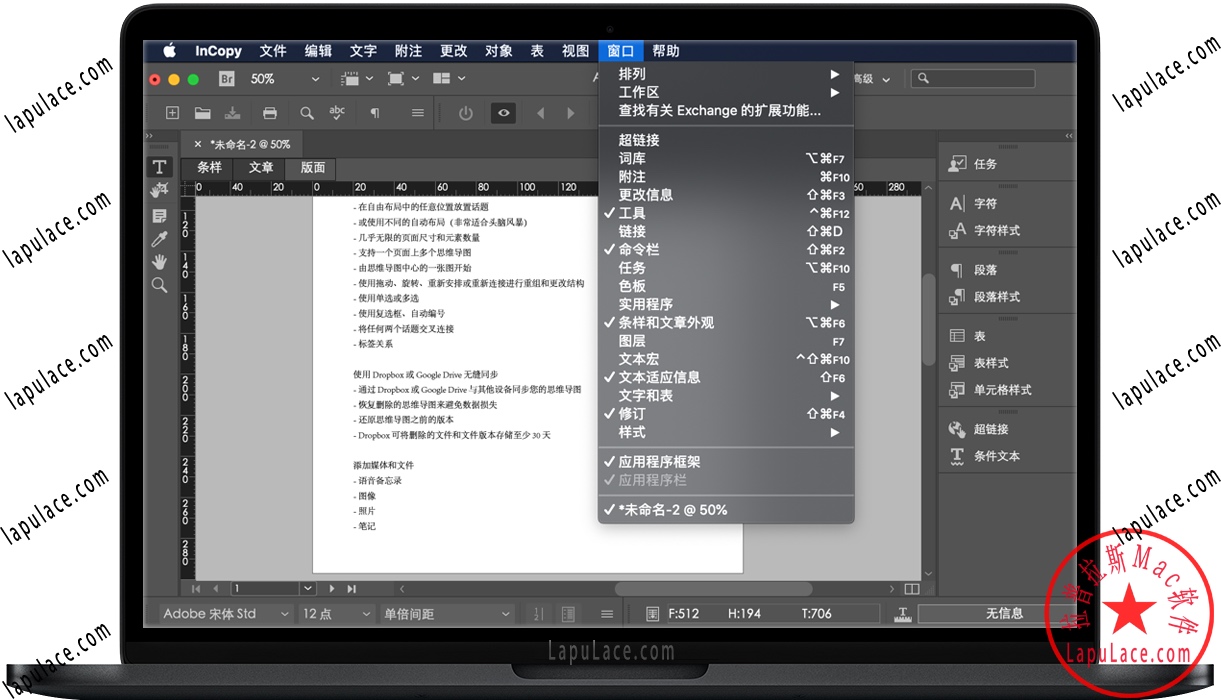Select the Eyedropper tool

point(159,238)
